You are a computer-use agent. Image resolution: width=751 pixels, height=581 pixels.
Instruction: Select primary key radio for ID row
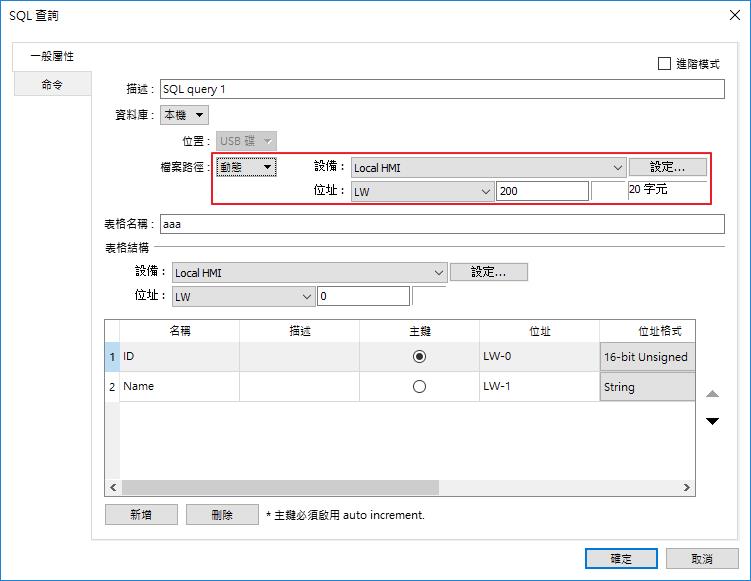(419, 357)
